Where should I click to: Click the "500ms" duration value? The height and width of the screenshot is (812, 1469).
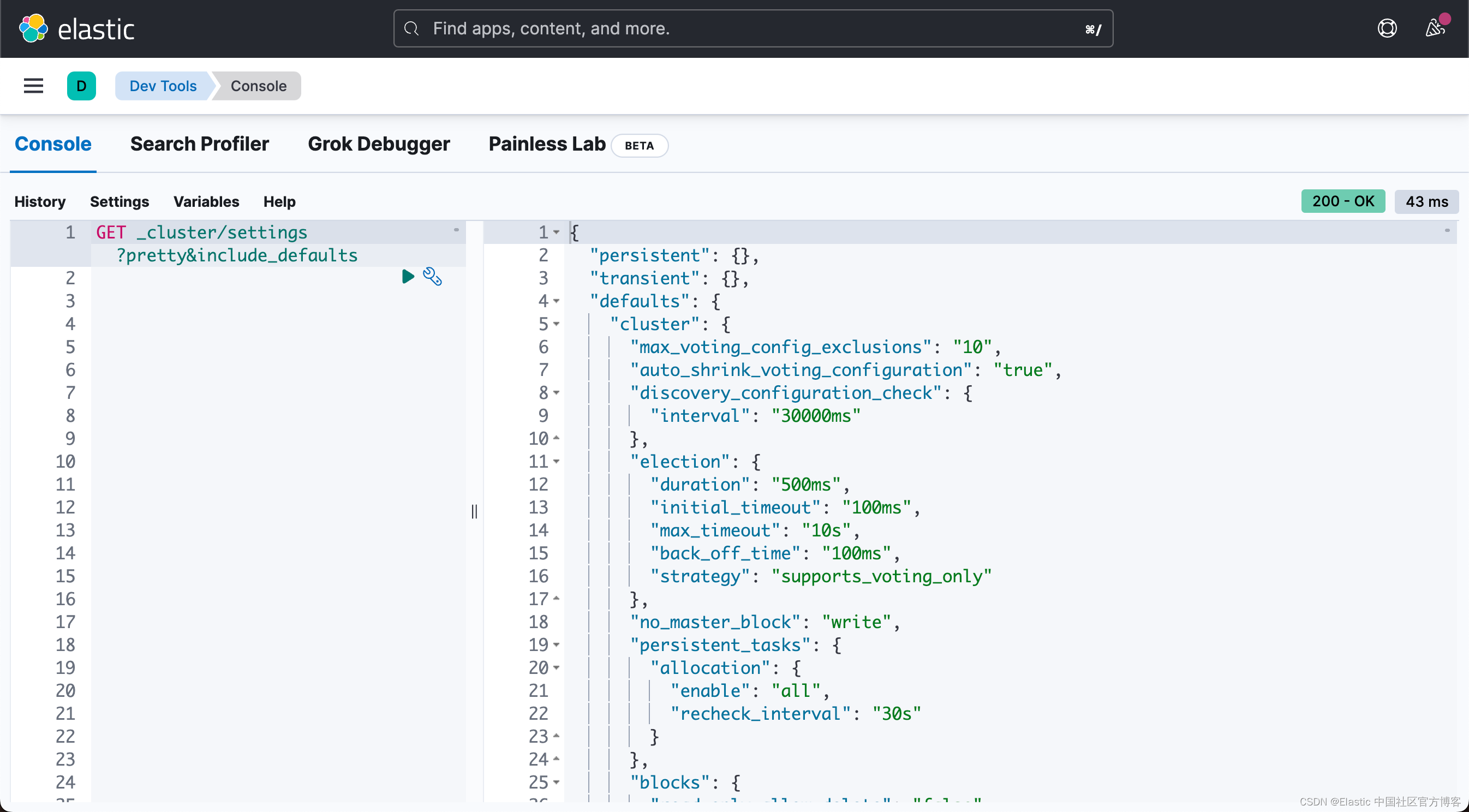806,485
